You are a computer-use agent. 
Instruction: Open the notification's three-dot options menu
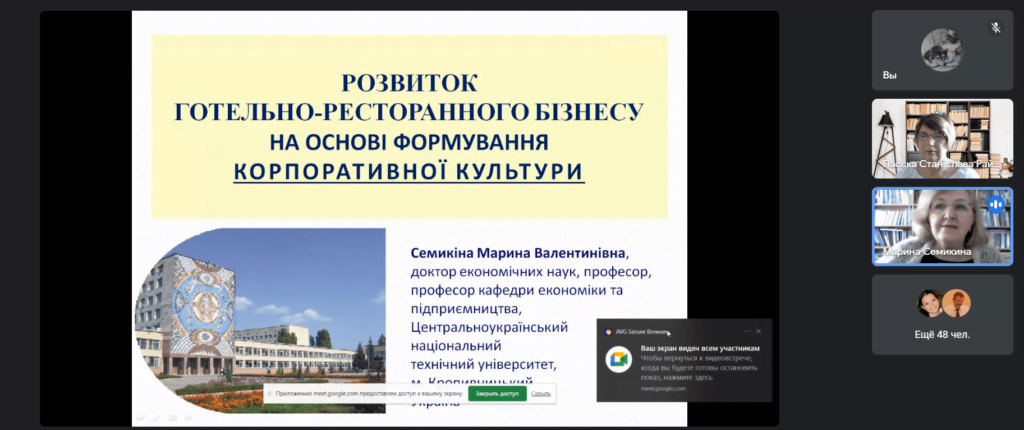[x=748, y=331]
